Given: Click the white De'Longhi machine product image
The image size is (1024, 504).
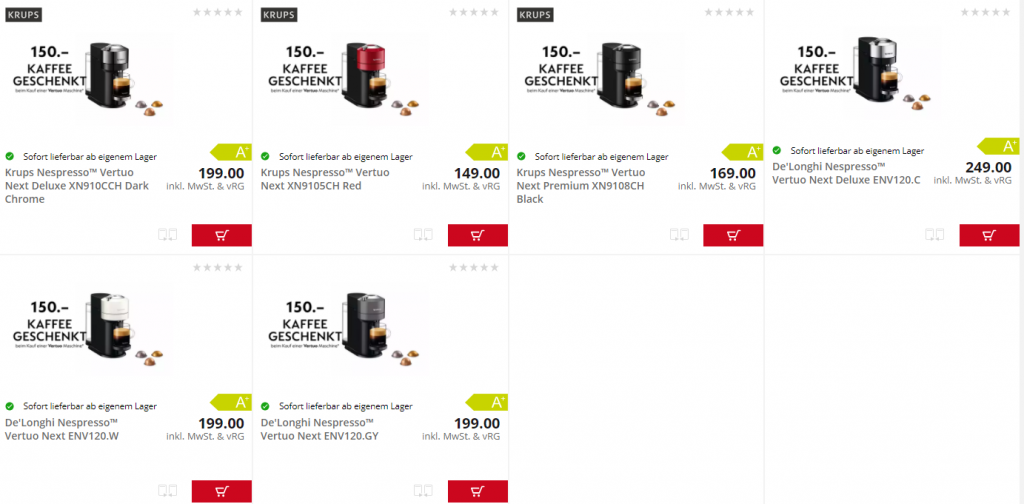Looking at the screenshot, I should (88, 330).
